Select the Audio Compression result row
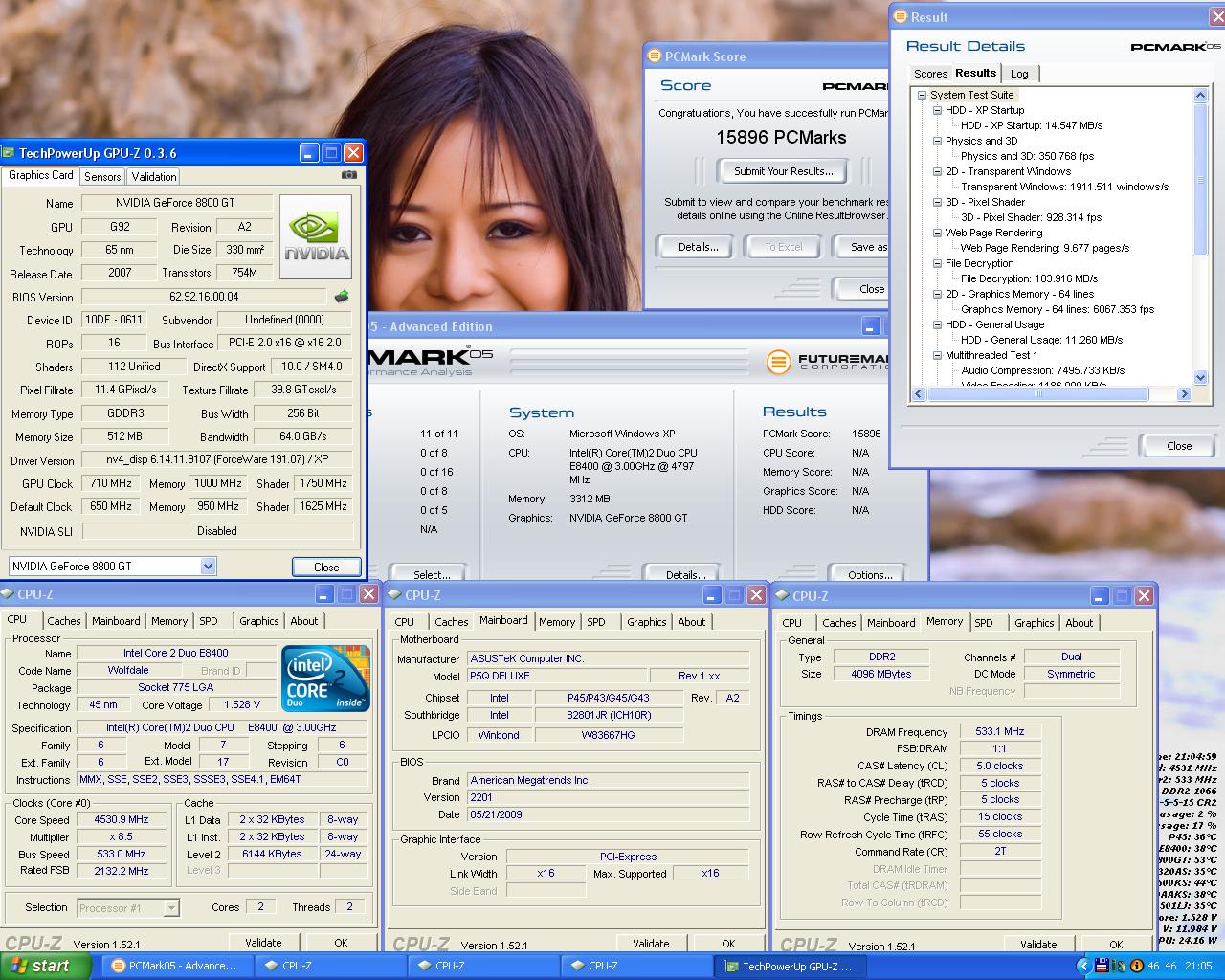Image resolution: width=1225 pixels, height=980 pixels. 1043,370
